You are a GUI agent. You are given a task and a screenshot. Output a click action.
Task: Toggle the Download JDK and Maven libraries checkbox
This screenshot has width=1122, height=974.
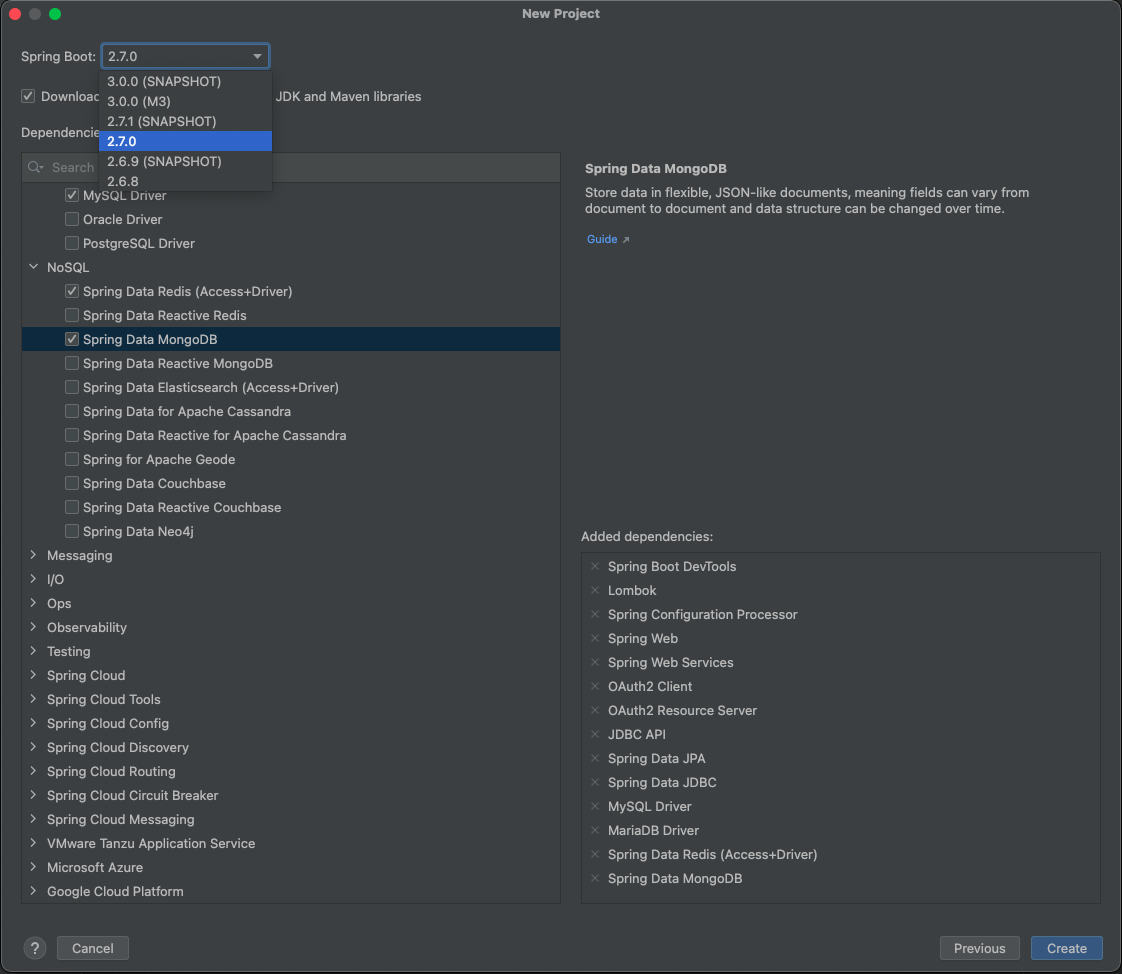coord(28,96)
